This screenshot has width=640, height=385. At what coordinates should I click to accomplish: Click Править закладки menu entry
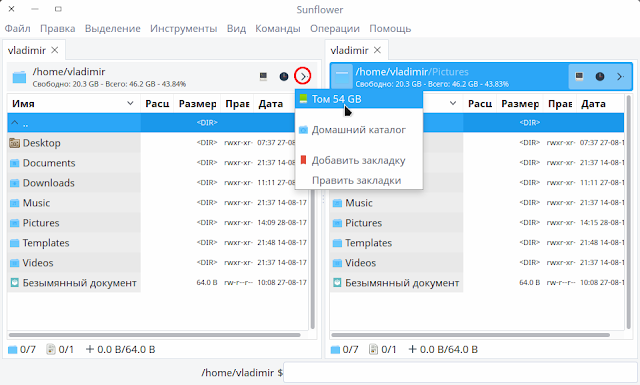click(359, 180)
